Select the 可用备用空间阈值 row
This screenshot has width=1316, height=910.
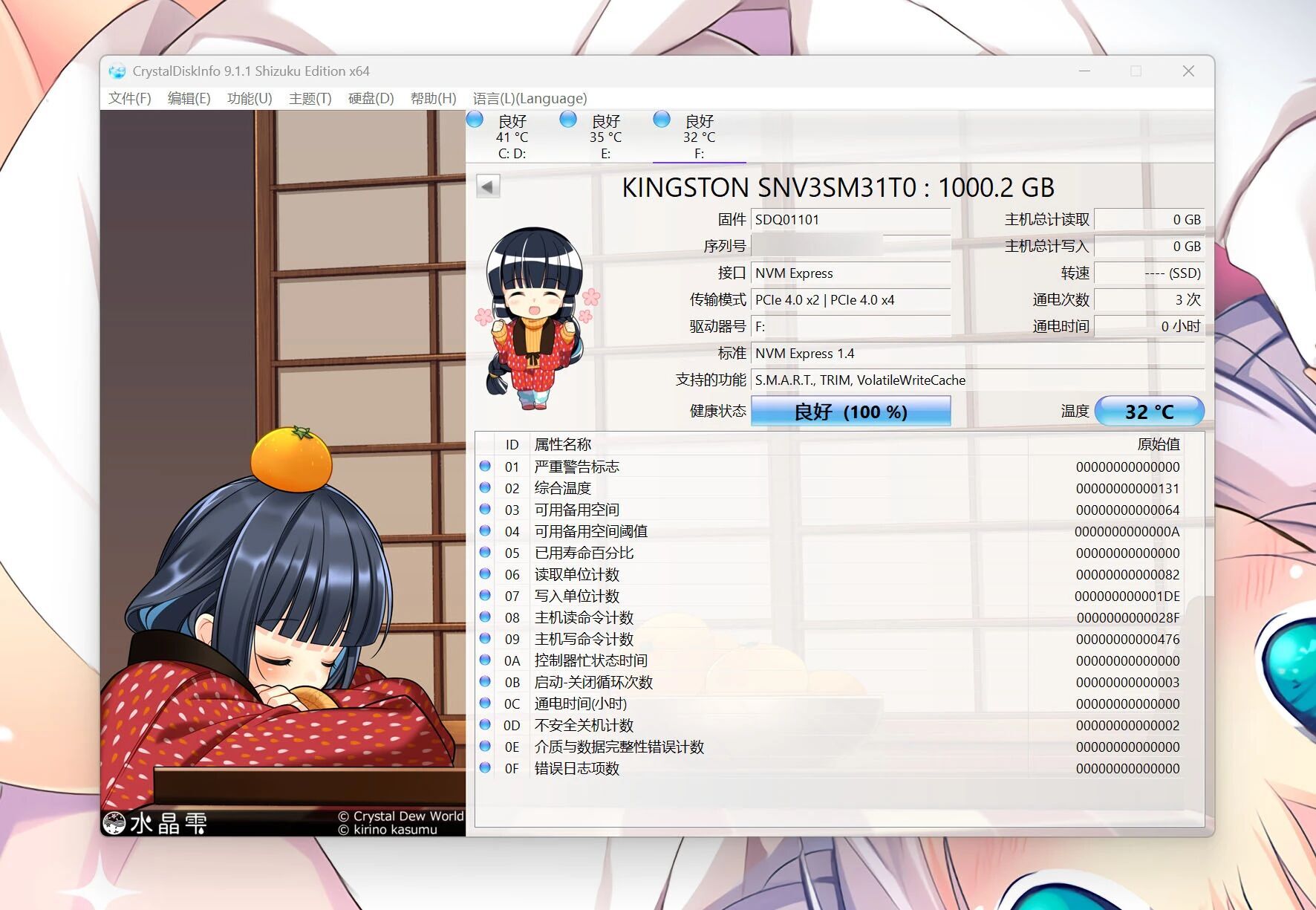tap(829, 531)
